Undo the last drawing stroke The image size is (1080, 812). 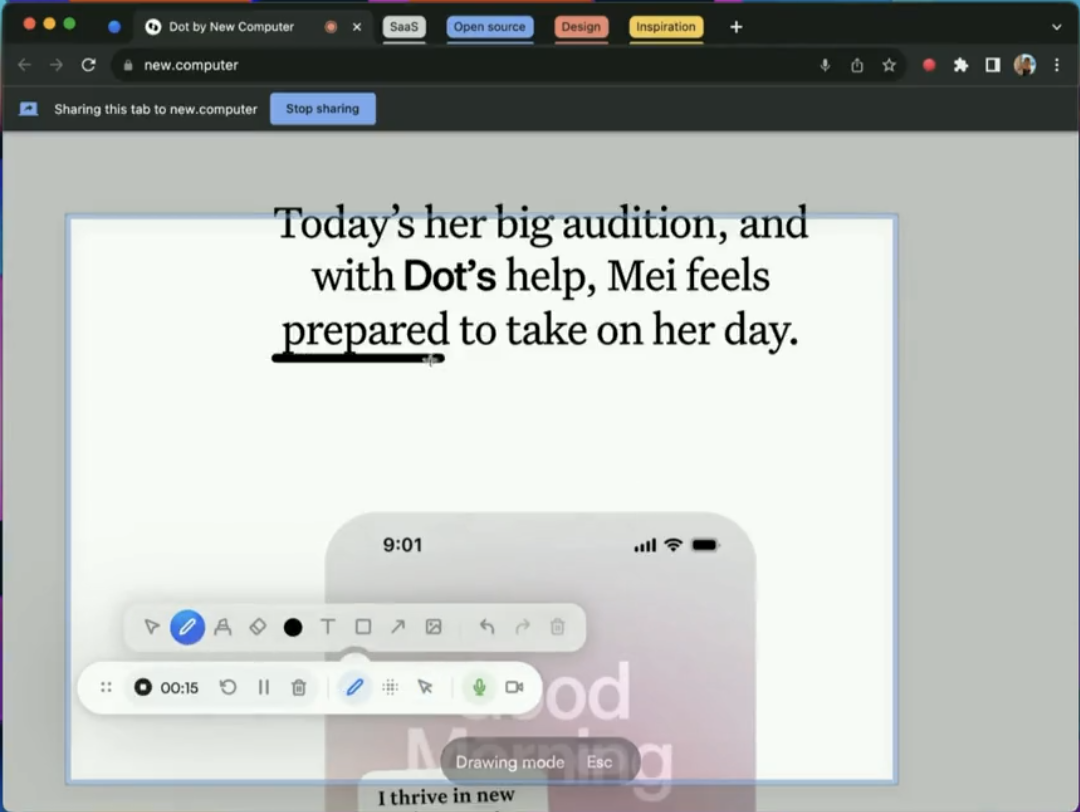pyautogui.click(x=487, y=627)
